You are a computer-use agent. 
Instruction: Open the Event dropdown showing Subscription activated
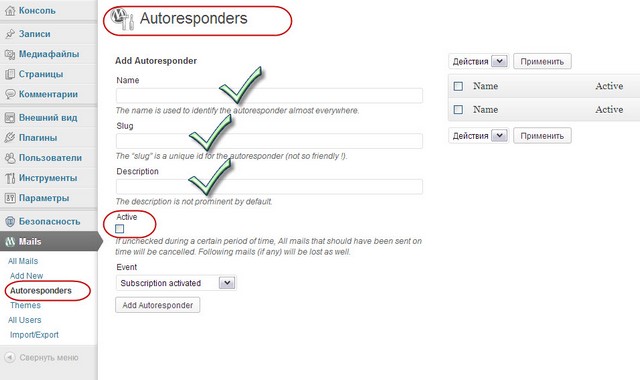point(176,283)
